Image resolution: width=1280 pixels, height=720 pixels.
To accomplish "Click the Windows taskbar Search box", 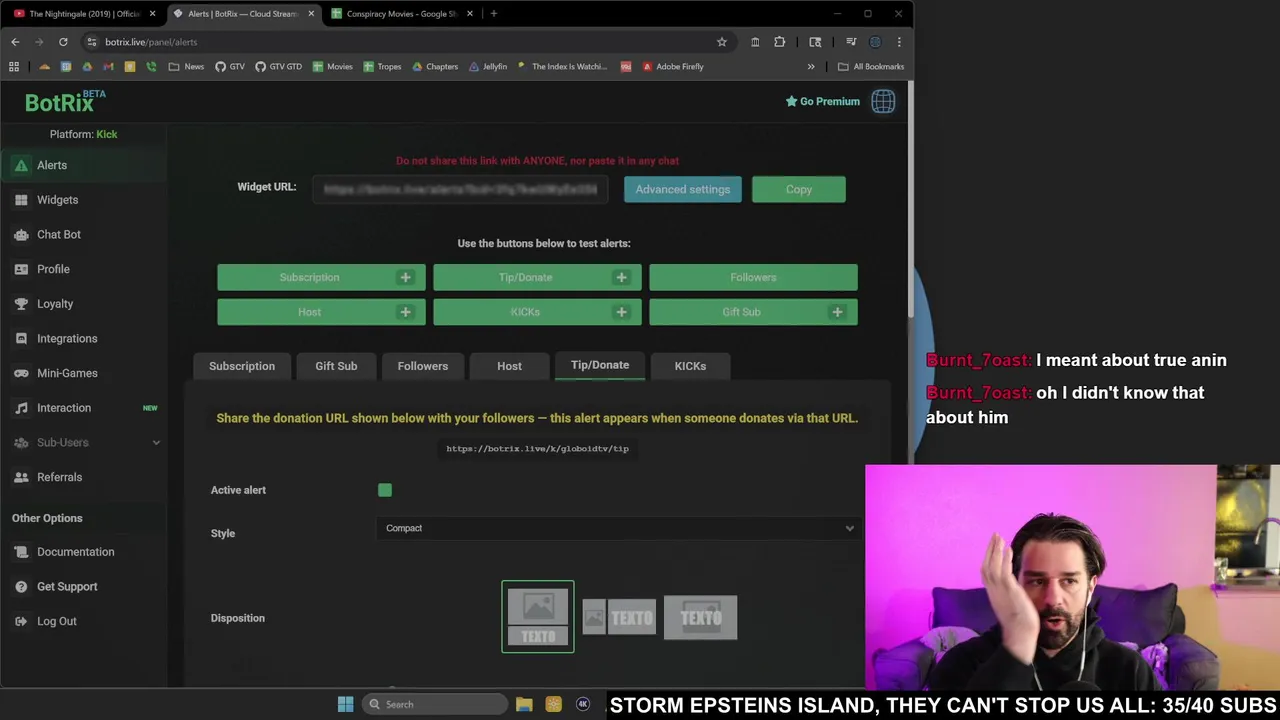I will pos(433,704).
